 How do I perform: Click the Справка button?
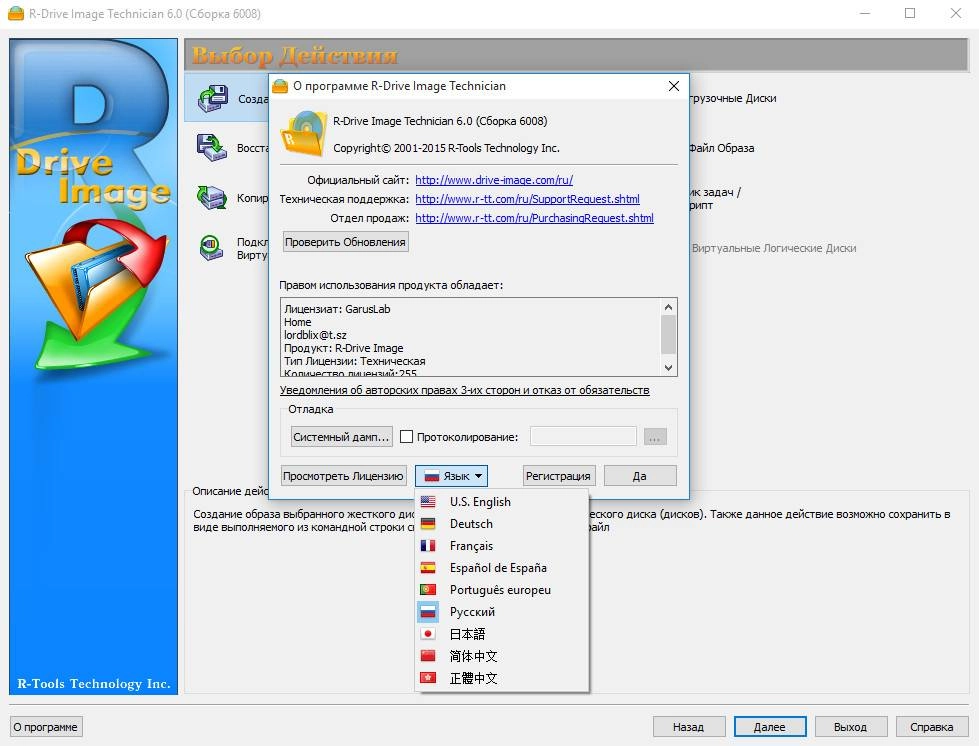(x=932, y=727)
